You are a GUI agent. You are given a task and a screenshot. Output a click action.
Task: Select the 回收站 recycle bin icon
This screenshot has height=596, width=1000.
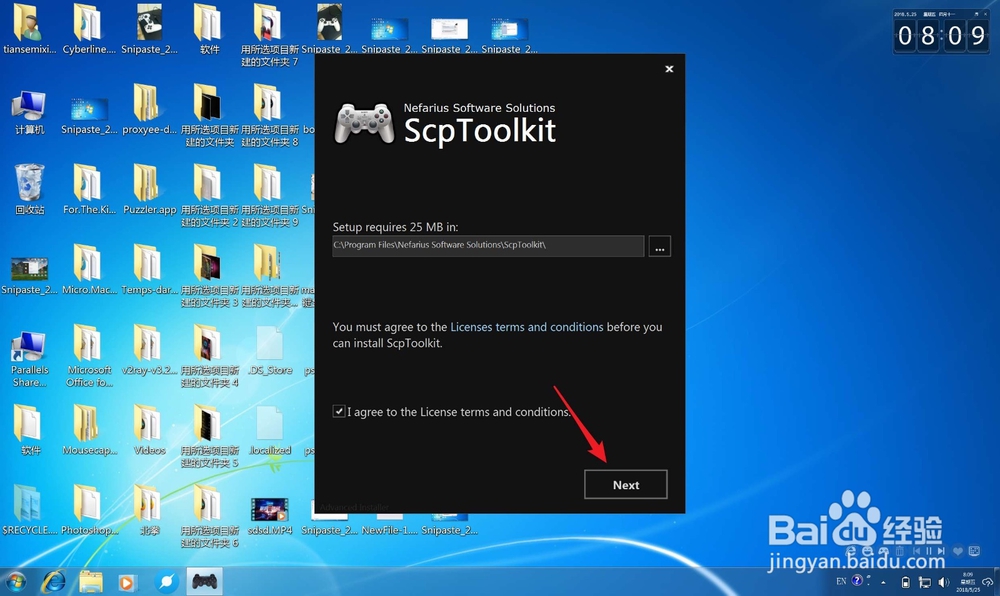(x=29, y=189)
